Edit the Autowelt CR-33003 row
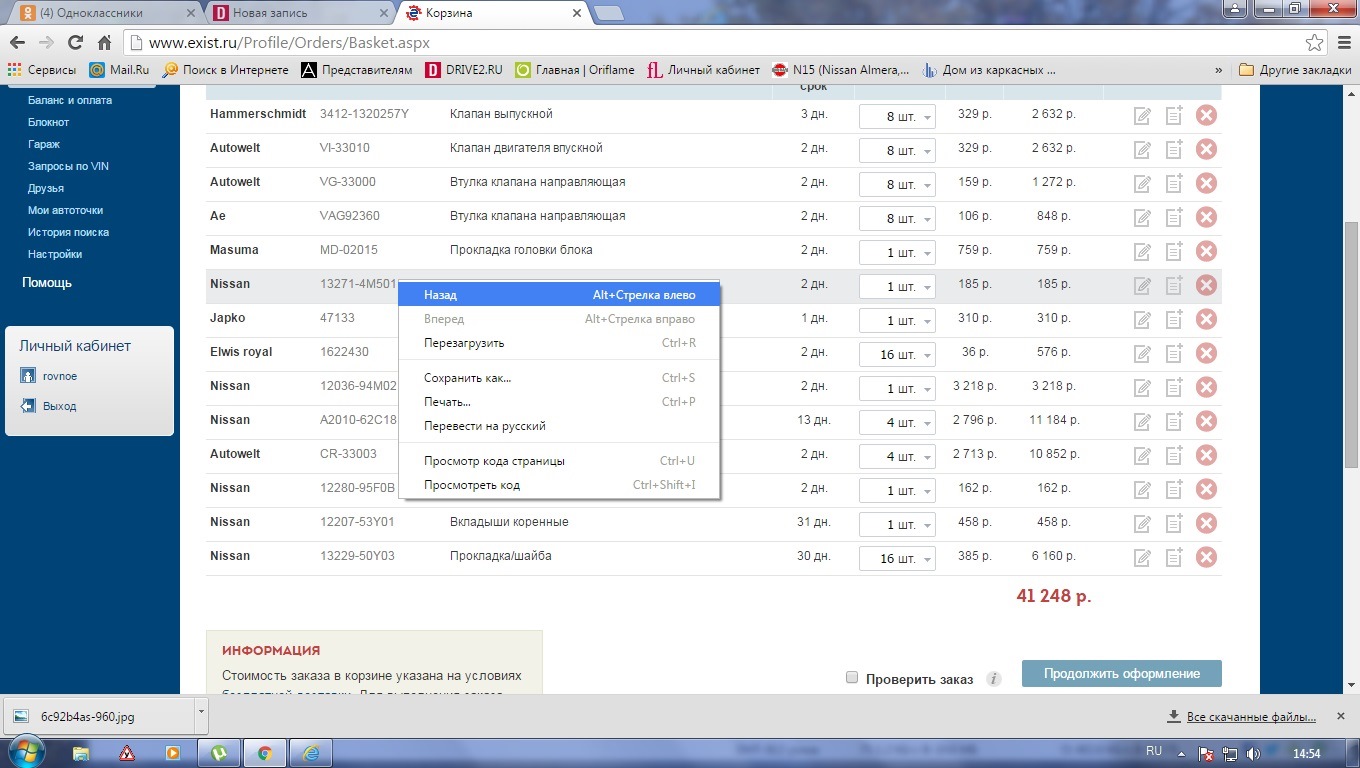Image resolution: width=1360 pixels, height=768 pixels. pos(1142,456)
